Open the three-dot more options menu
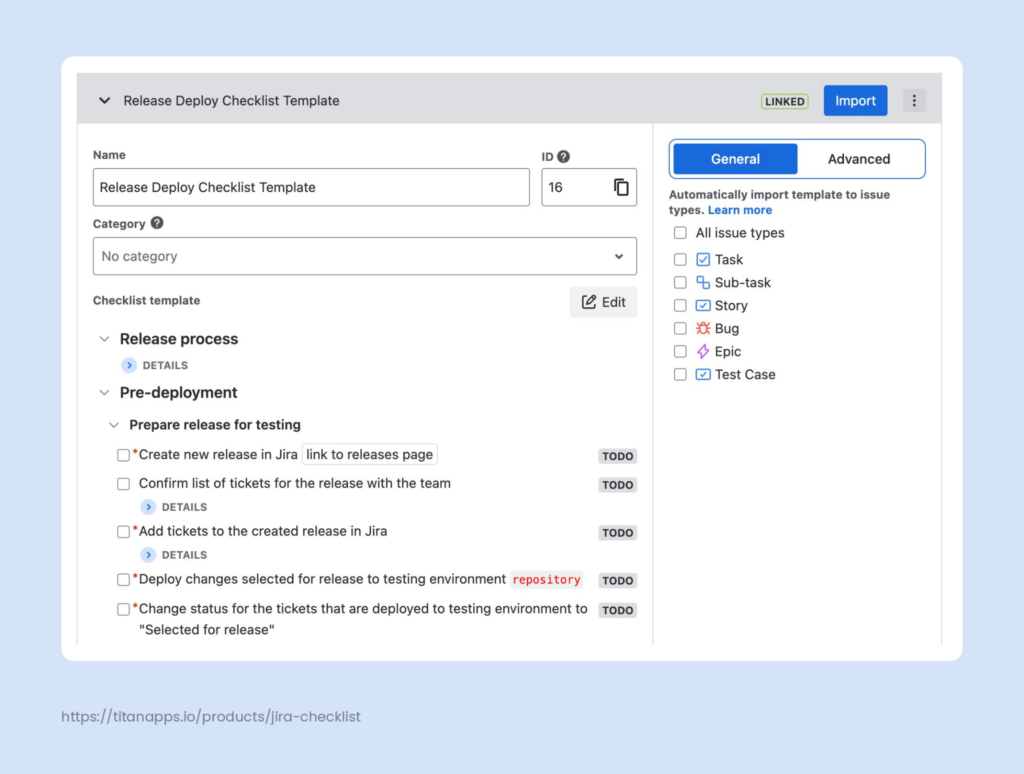This screenshot has width=1024, height=774. click(914, 101)
